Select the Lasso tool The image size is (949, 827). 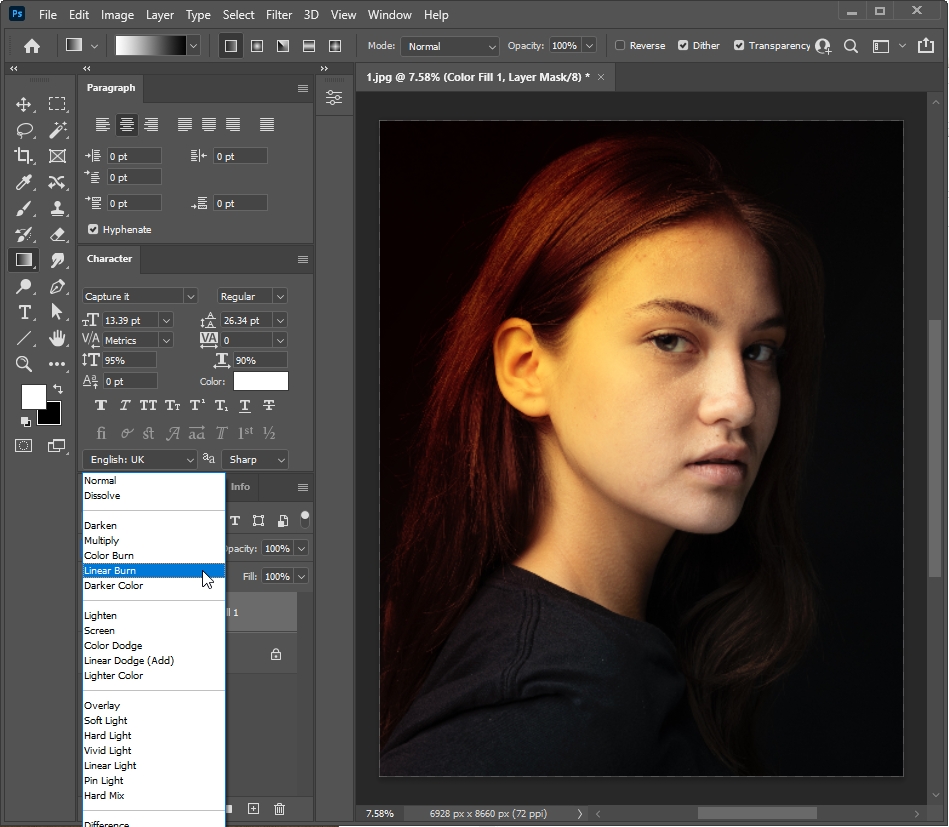click(24, 130)
